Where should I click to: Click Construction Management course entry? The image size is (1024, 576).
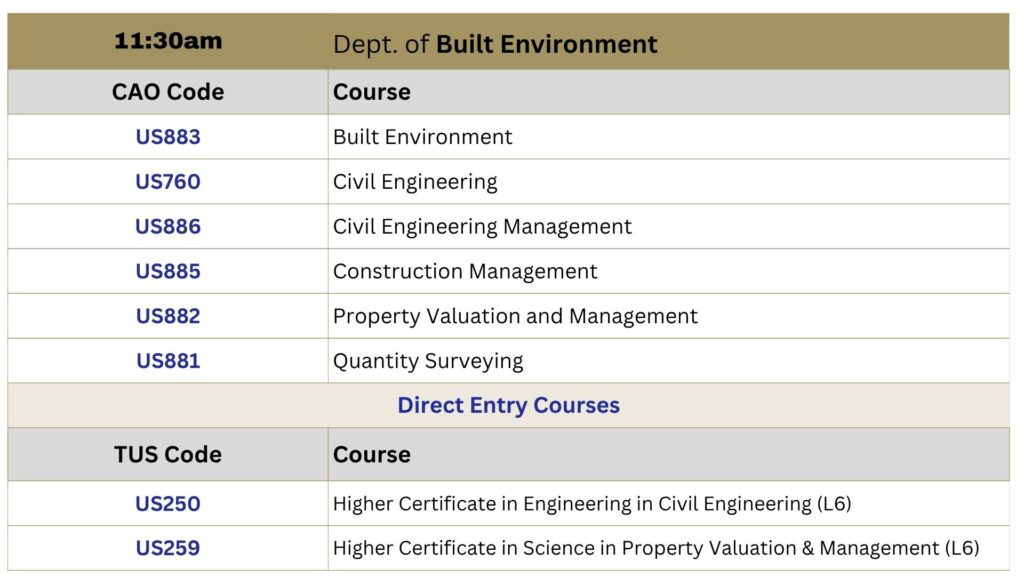(x=465, y=272)
